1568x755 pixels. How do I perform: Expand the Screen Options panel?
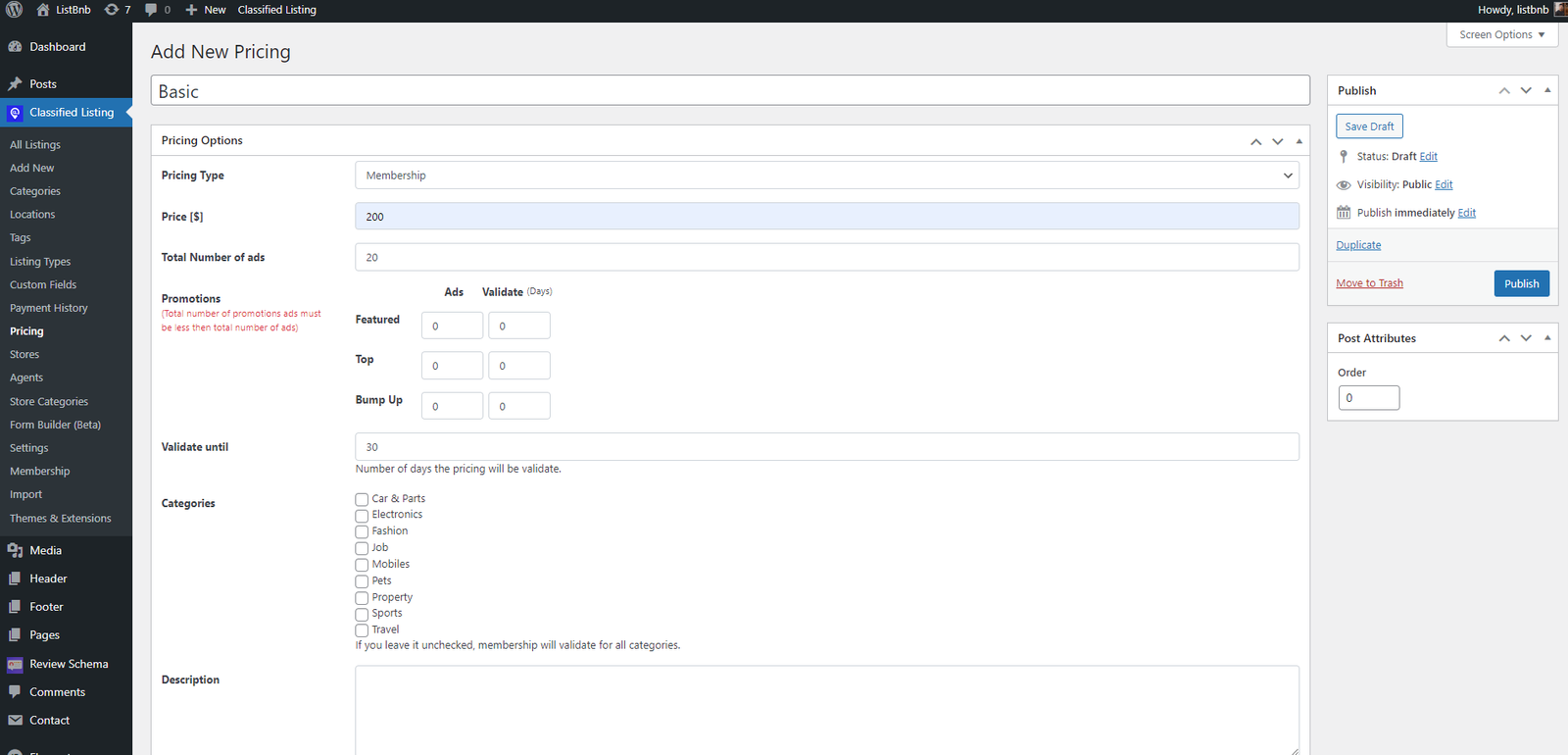point(1501,34)
